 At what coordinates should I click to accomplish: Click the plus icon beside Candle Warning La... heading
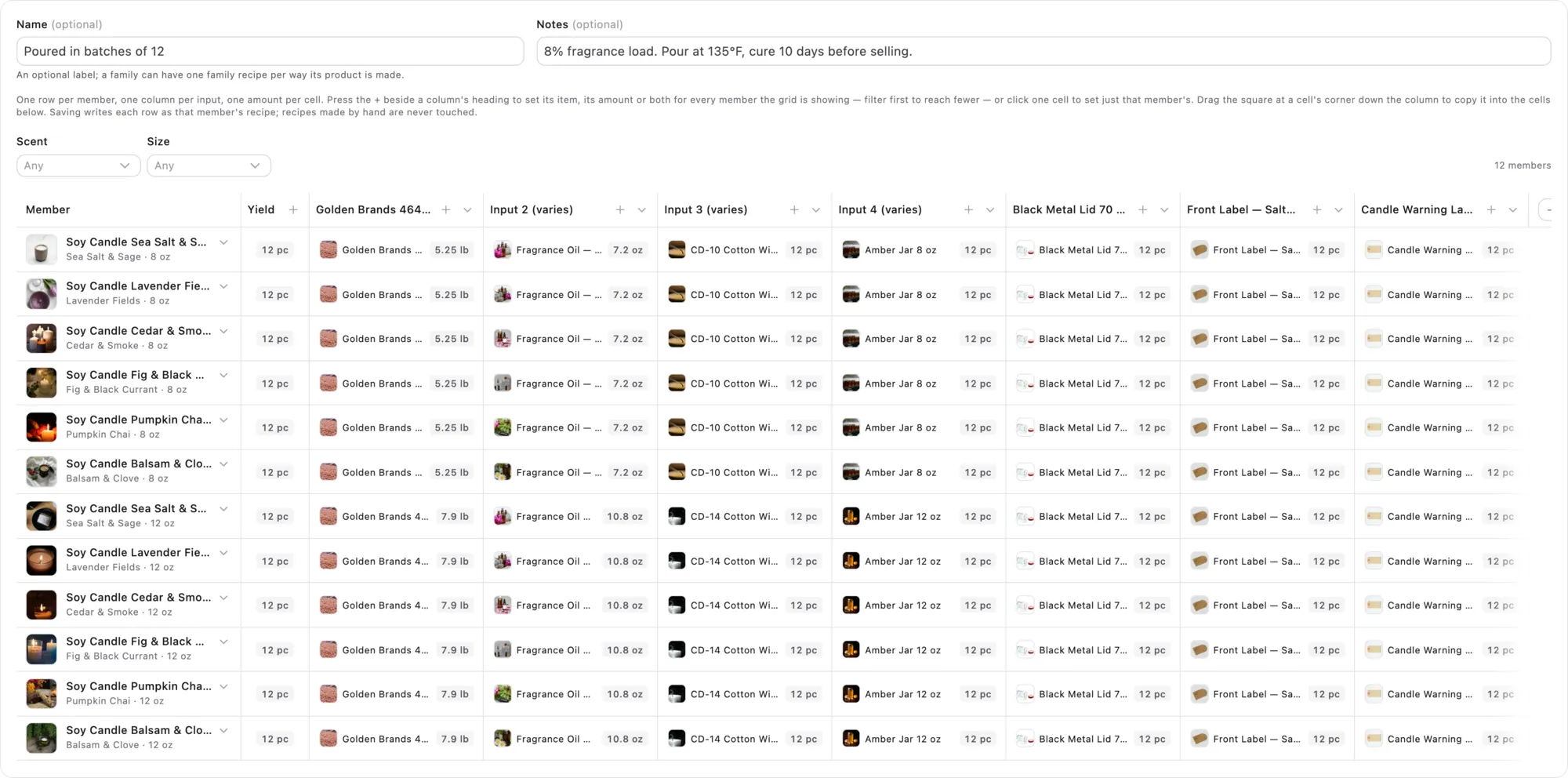click(1491, 209)
